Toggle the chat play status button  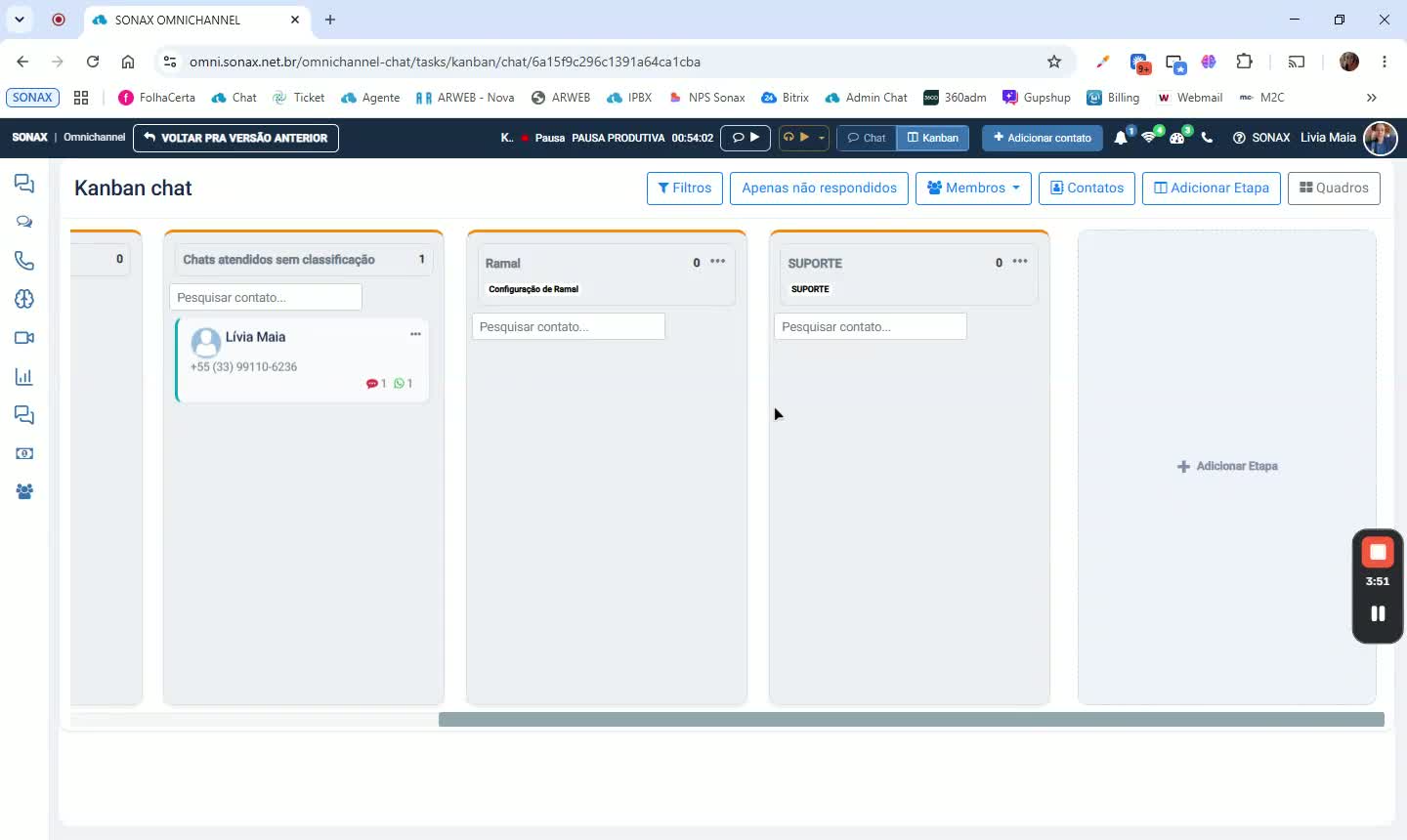pyautogui.click(x=746, y=138)
